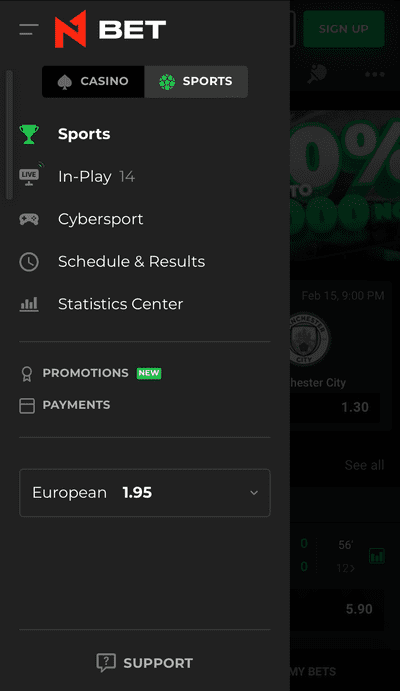Click the sidebar vertical scrollbar
This screenshot has height=691, width=400.
[x=9, y=135]
